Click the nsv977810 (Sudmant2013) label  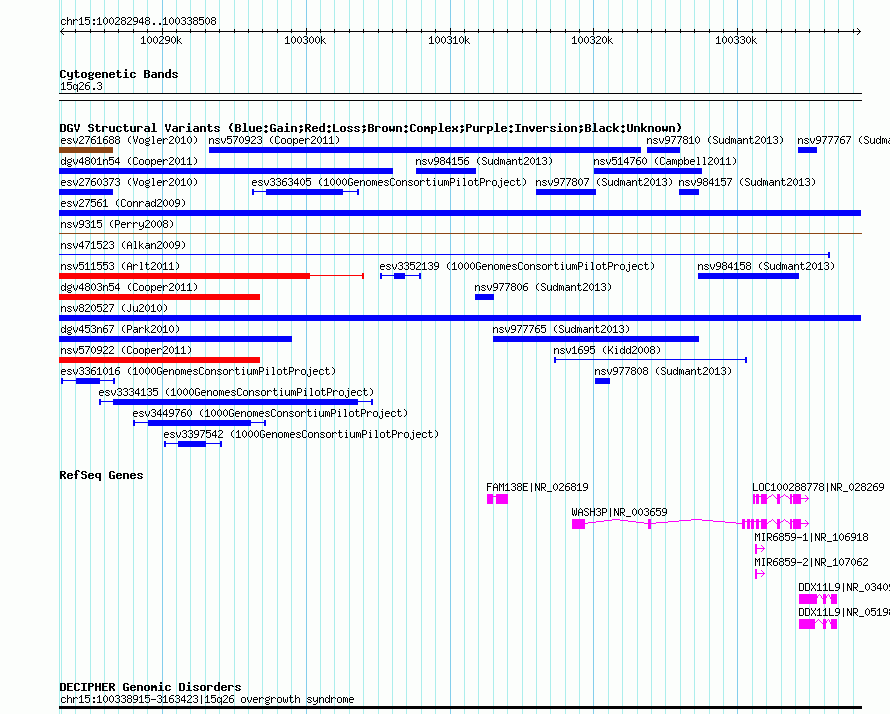(x=715, y=140)
